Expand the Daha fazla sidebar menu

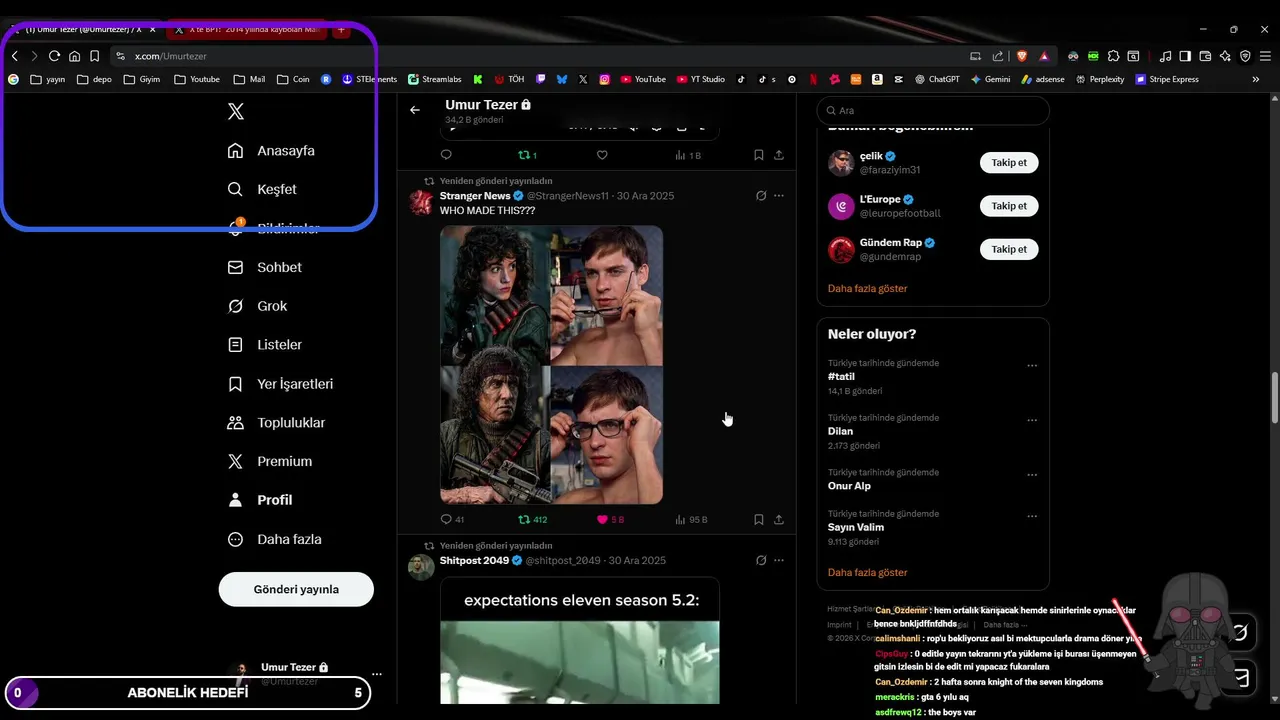(275, 539)
